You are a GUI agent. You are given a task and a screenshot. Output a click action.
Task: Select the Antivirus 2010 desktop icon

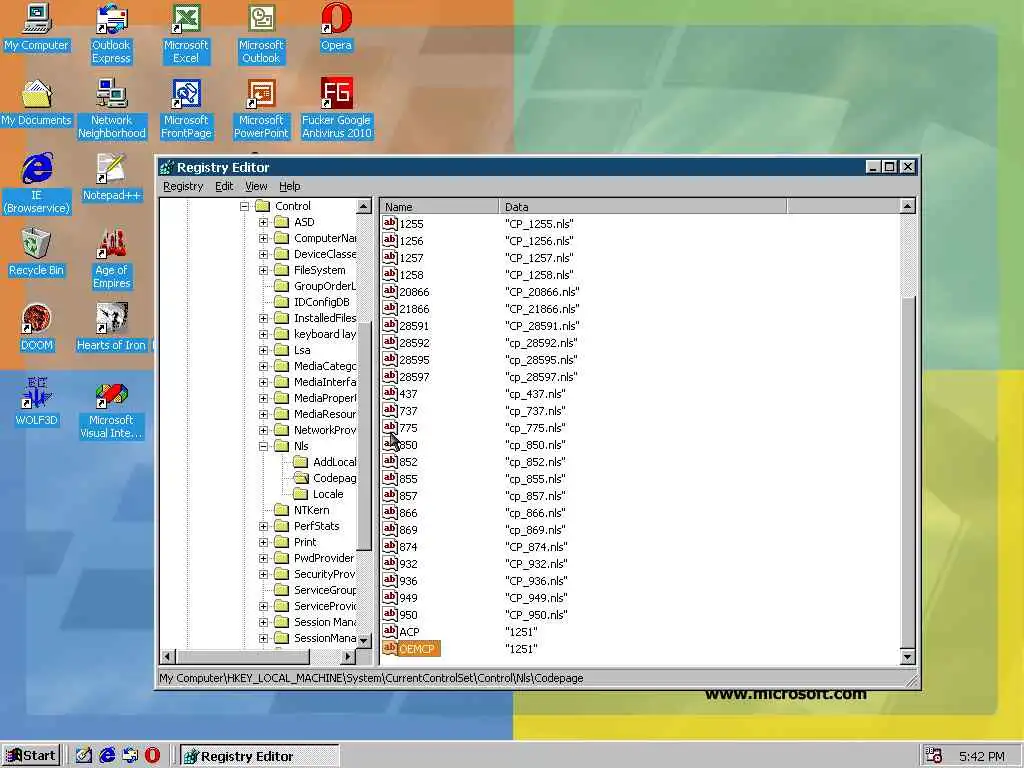tap(336, 109)
